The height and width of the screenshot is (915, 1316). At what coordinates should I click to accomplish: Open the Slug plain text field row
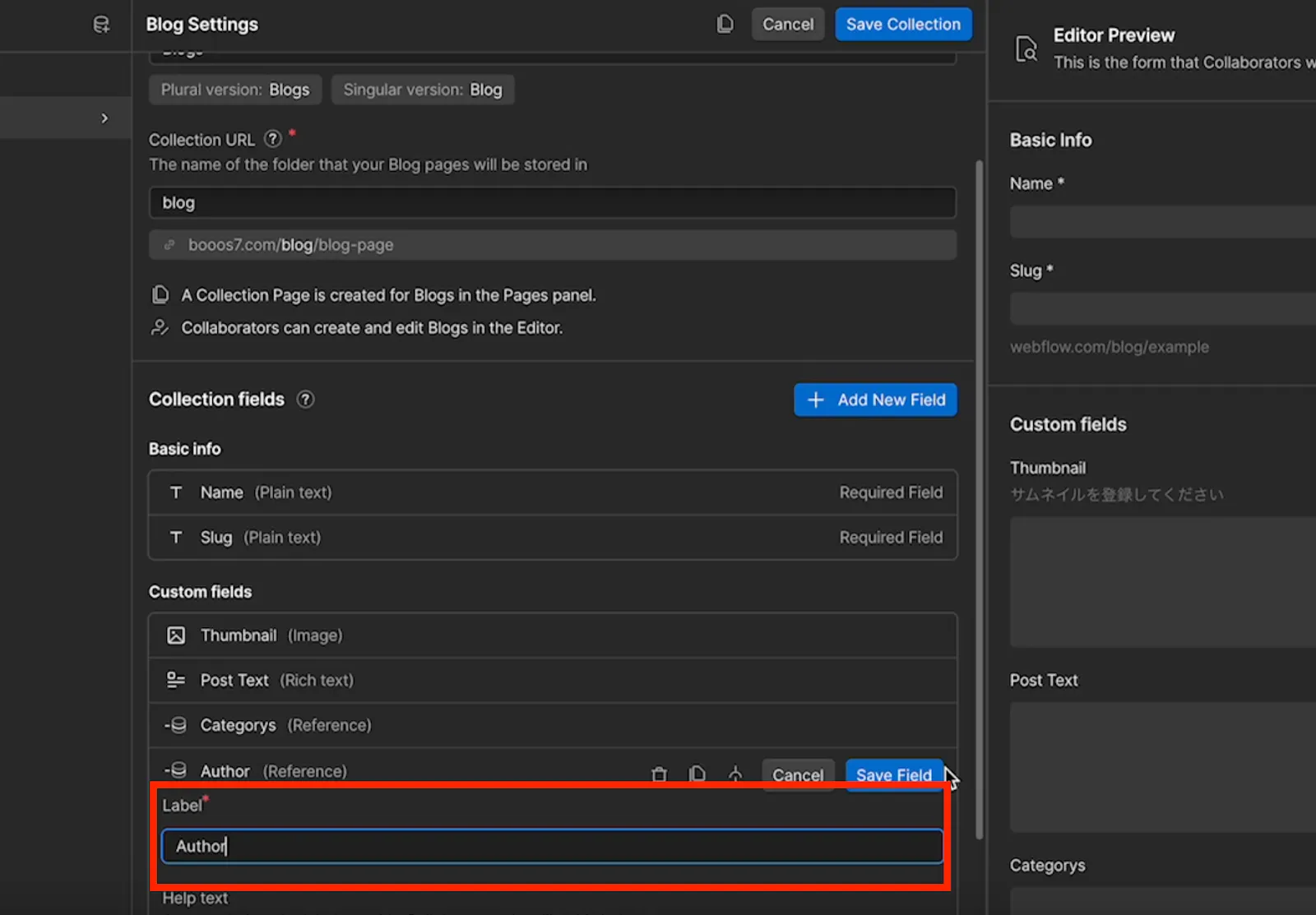[553, 538]
